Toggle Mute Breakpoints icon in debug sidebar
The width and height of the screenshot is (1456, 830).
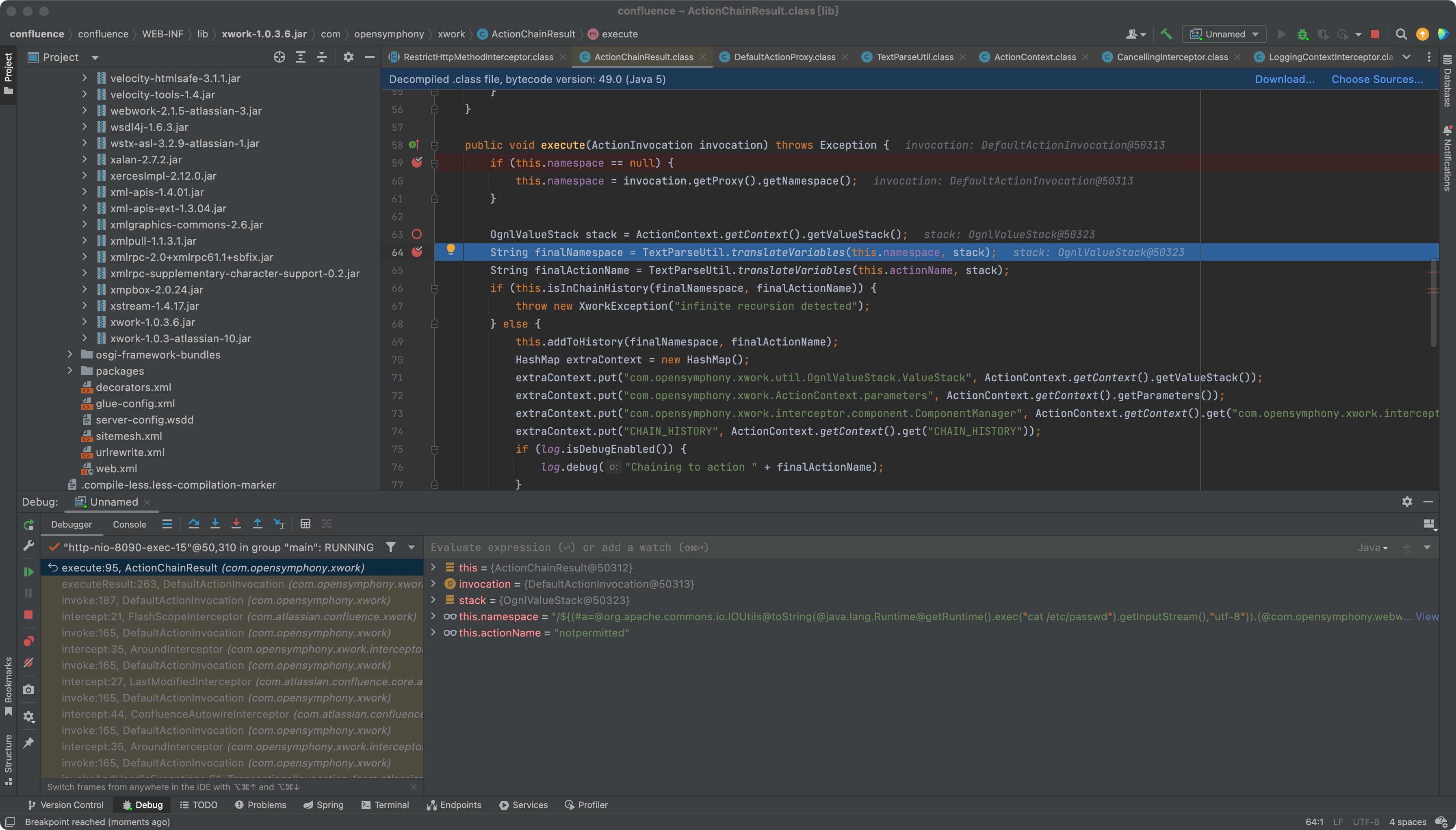28,663
